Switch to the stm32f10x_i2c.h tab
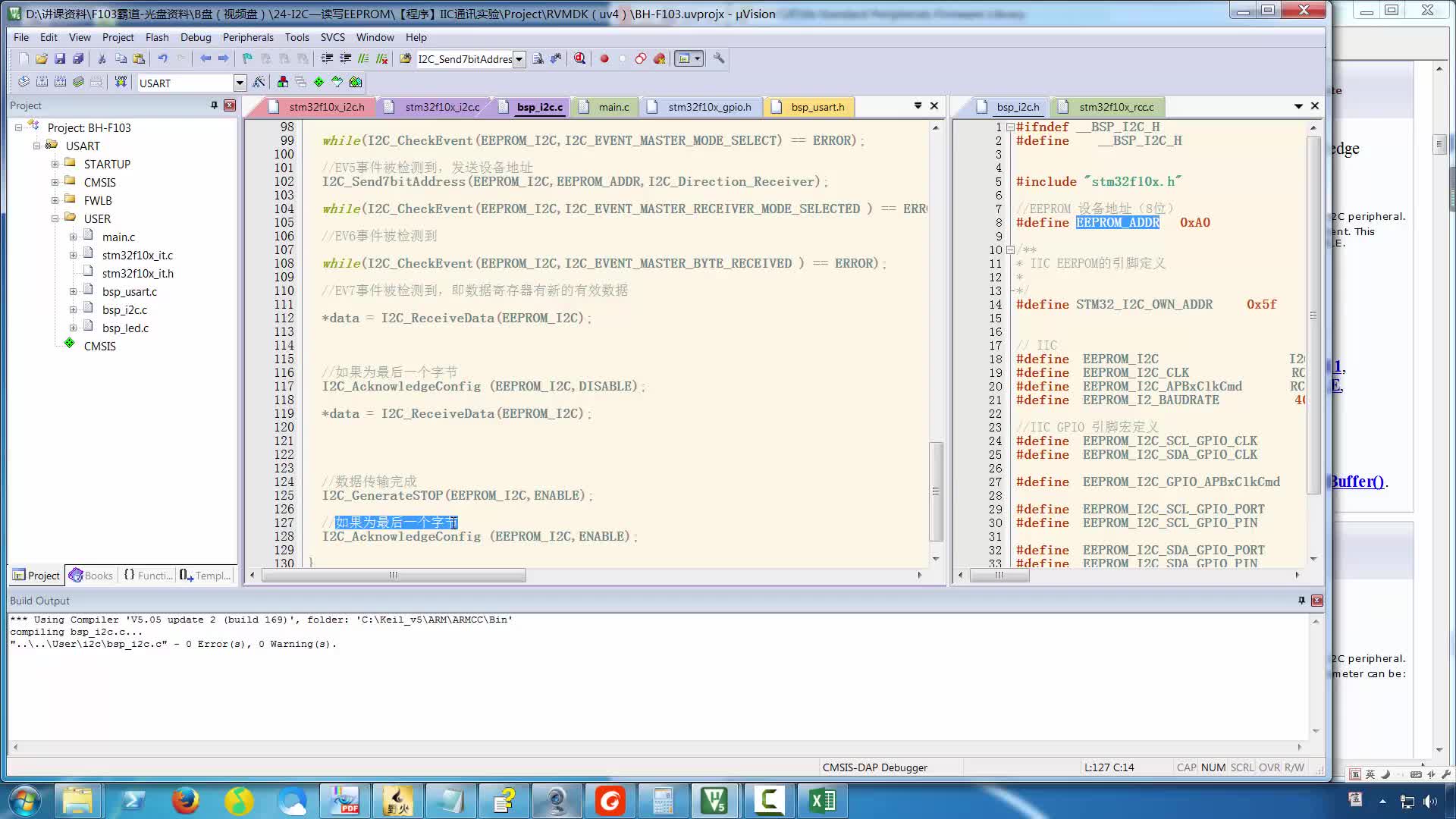 (318, 107)
